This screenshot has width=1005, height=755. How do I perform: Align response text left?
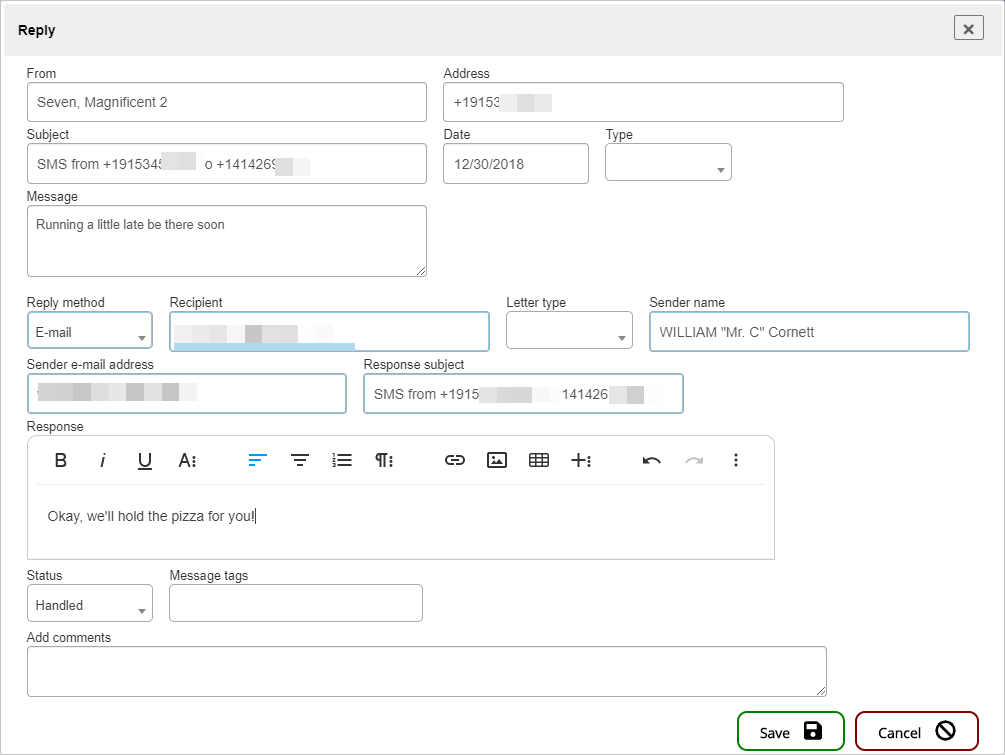258,460
